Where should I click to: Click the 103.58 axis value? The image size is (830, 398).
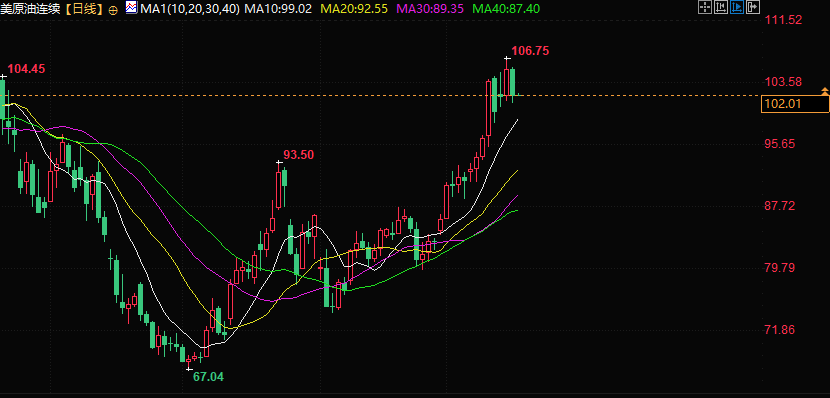(783, 82)
